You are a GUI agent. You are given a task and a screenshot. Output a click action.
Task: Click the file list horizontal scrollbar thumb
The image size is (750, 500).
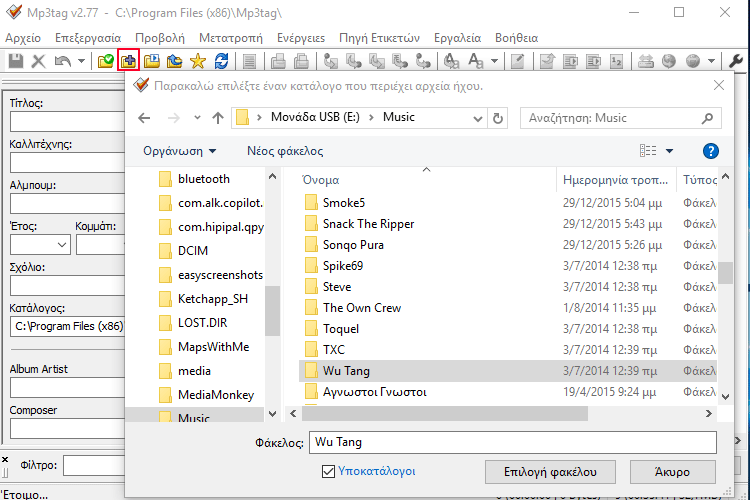click(x=445, y=413)
